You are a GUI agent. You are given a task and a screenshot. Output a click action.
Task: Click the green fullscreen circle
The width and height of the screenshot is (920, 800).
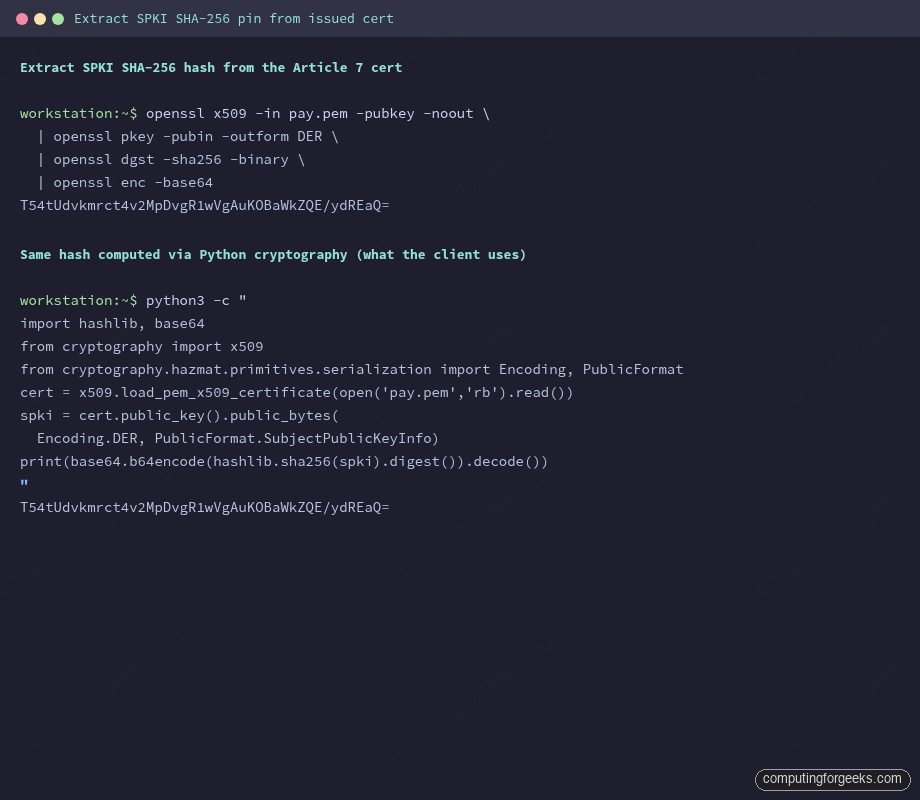pos(60,18)
